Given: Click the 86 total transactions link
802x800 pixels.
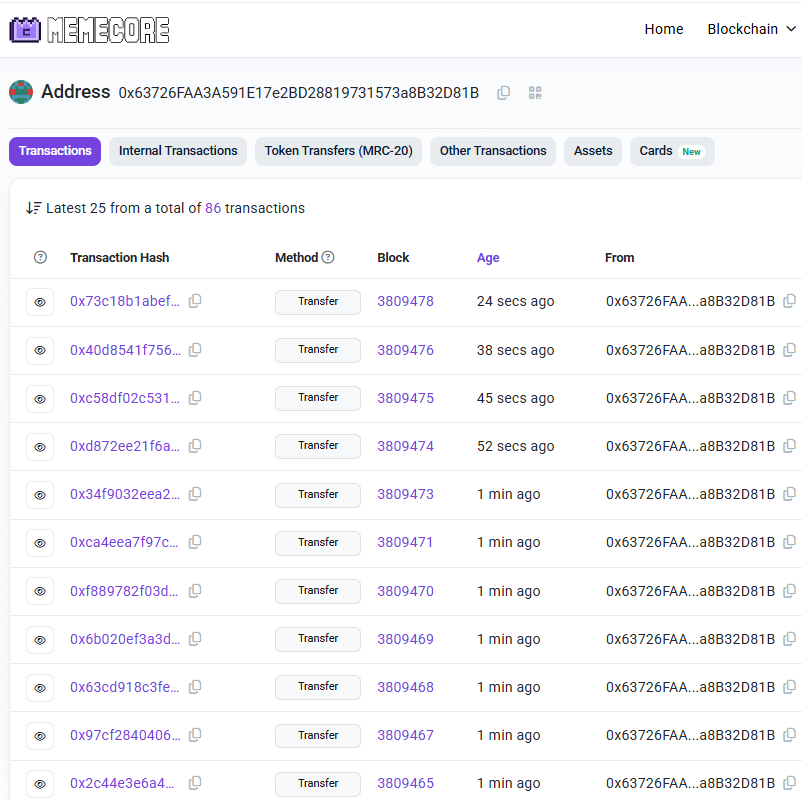Looking at the screenshot, I should point(212,207).
